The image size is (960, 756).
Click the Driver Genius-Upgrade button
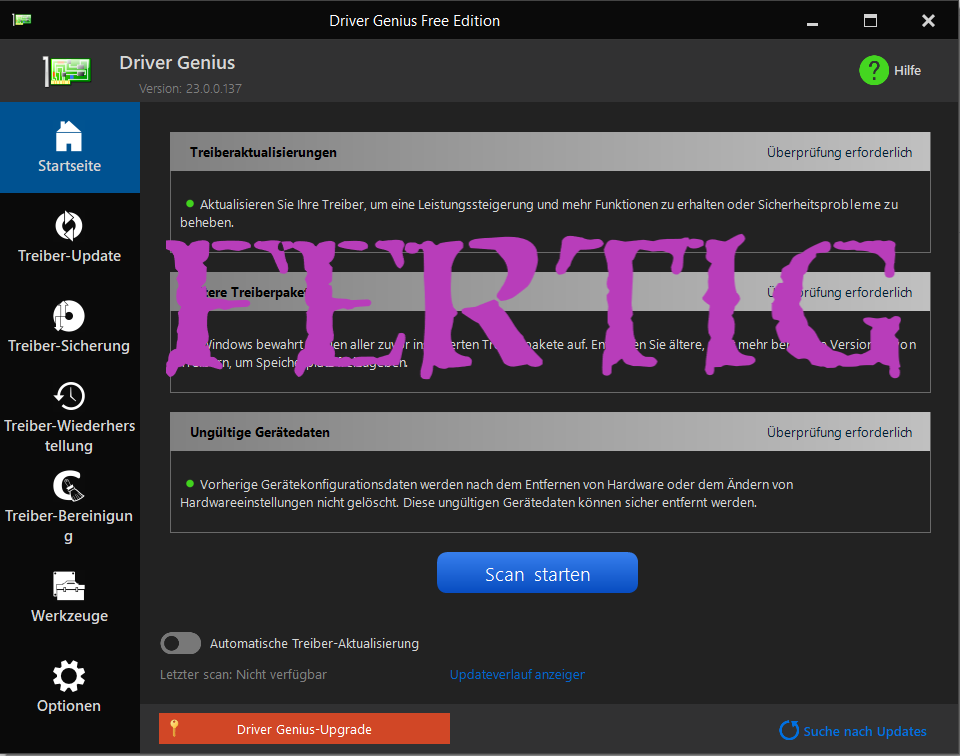pos(304,728)
